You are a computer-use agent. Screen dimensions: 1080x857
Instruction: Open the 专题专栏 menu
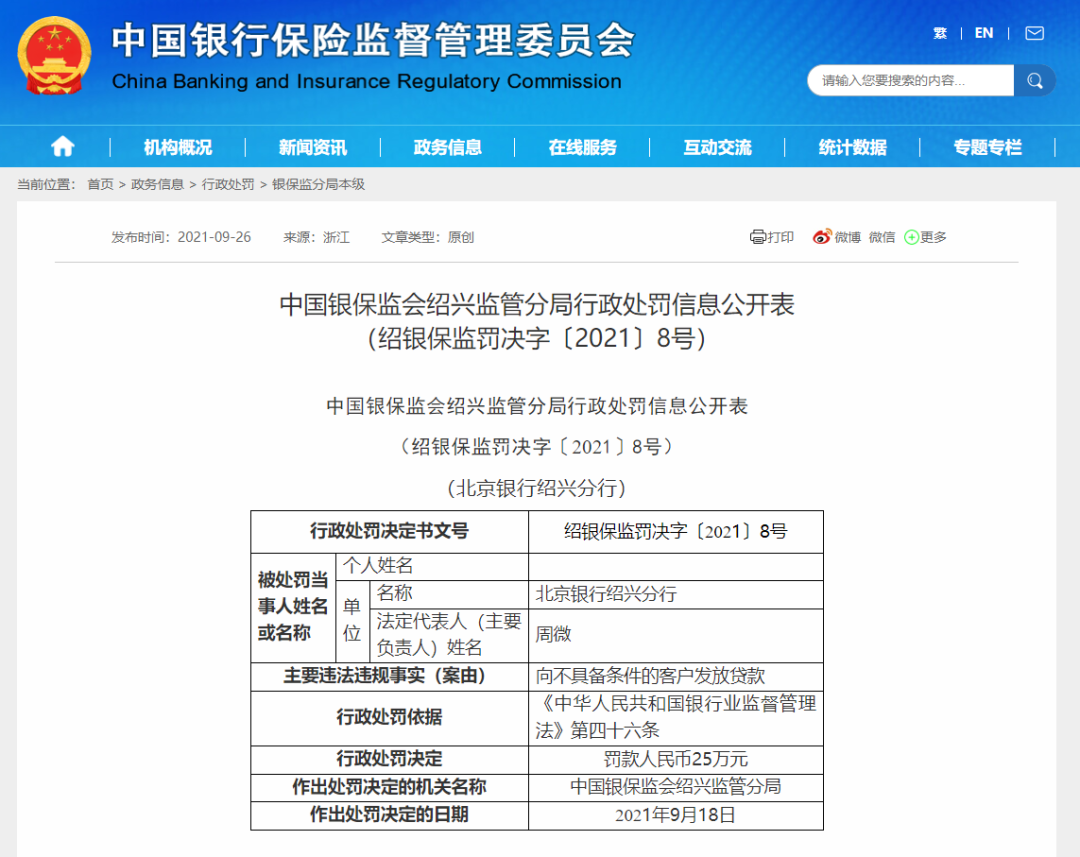[x=988, y=147]
